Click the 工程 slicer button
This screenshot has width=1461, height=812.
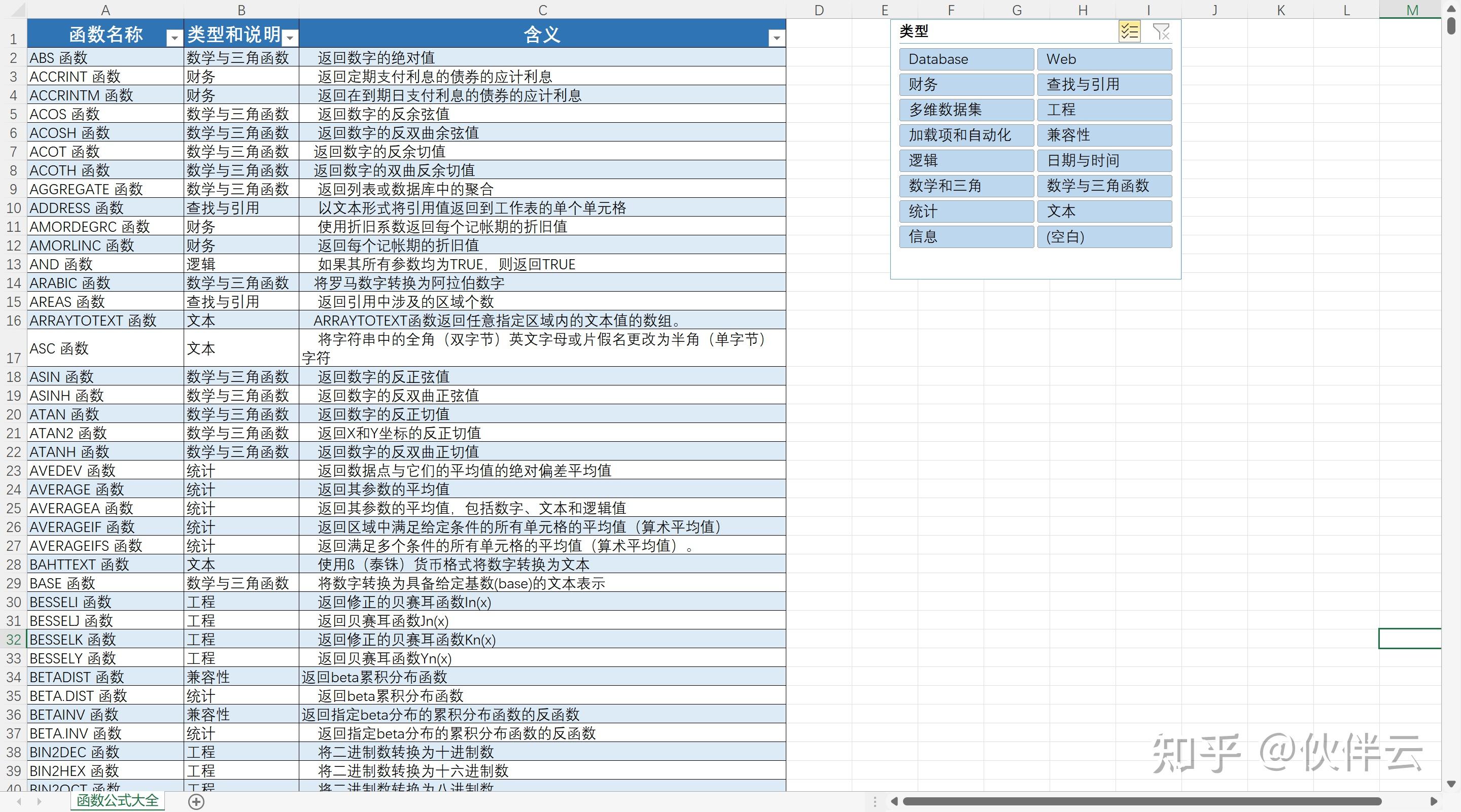[1104, 110]
